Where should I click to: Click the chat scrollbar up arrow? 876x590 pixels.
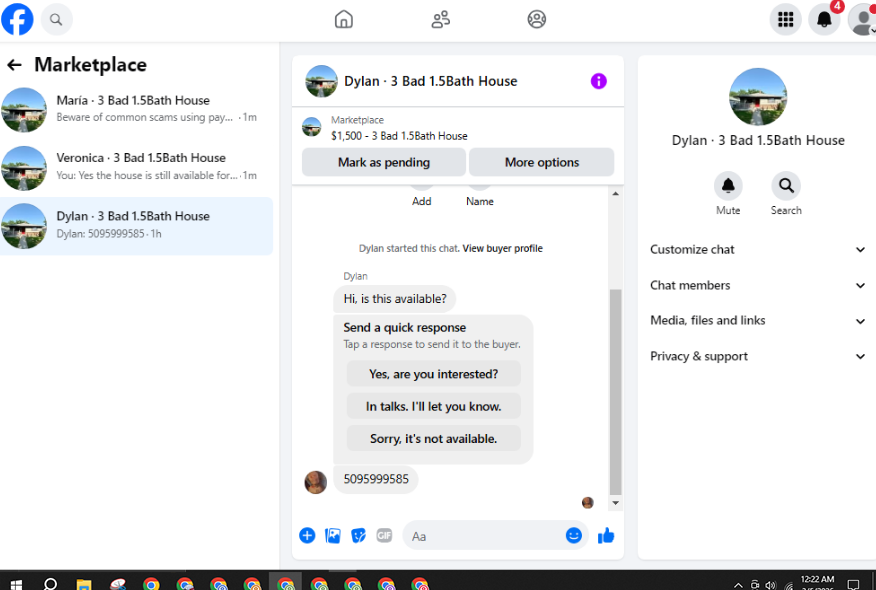tap(615, 194)
